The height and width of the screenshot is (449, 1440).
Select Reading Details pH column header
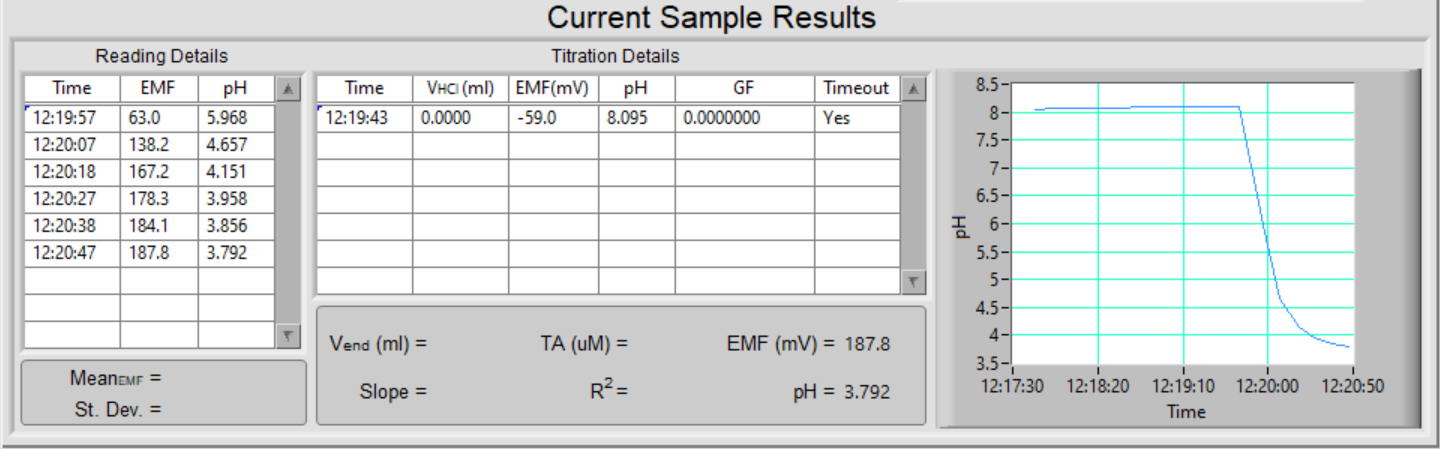[x=235, y=88]
